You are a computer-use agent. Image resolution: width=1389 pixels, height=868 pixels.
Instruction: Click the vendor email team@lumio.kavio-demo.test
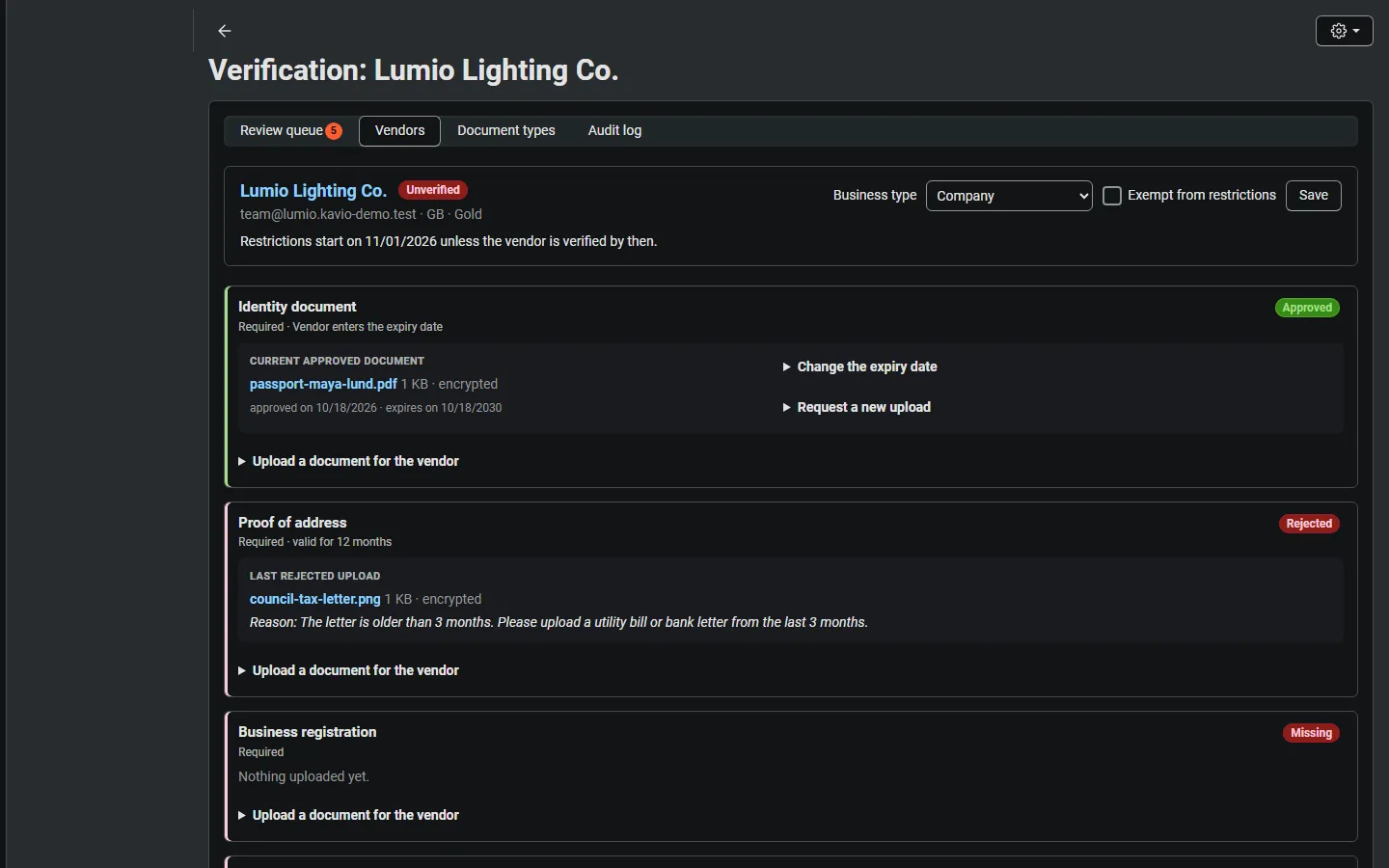coord(328,214)
